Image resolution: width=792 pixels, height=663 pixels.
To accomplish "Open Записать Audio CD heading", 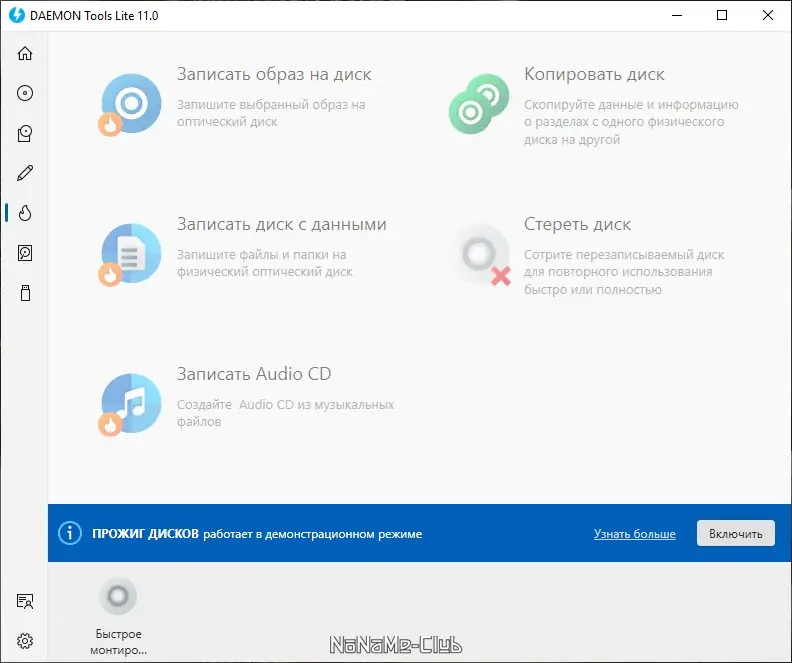I will pos(254,374).
